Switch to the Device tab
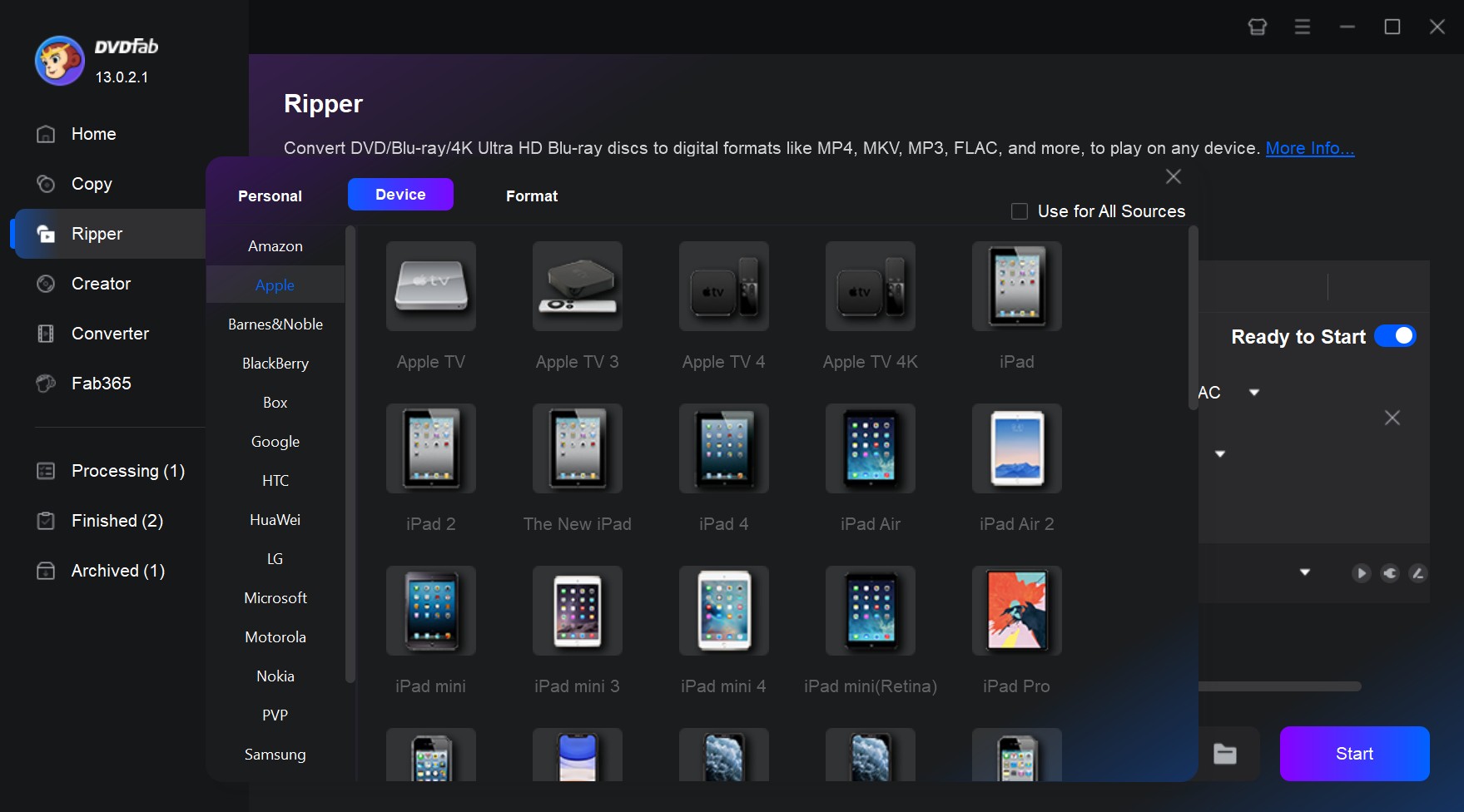This screenshot has height=812, width=1464. 400,195
